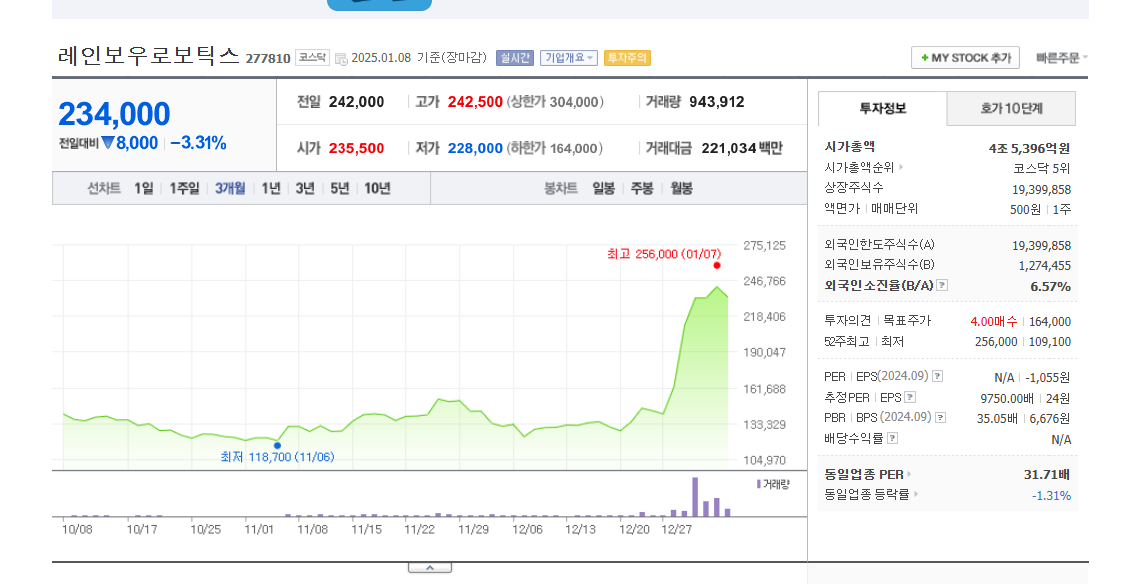Viewport: 1126px width, 584px height.
Task: Open help icon next to BPS(2024.09)
Action: coord(941,417)
